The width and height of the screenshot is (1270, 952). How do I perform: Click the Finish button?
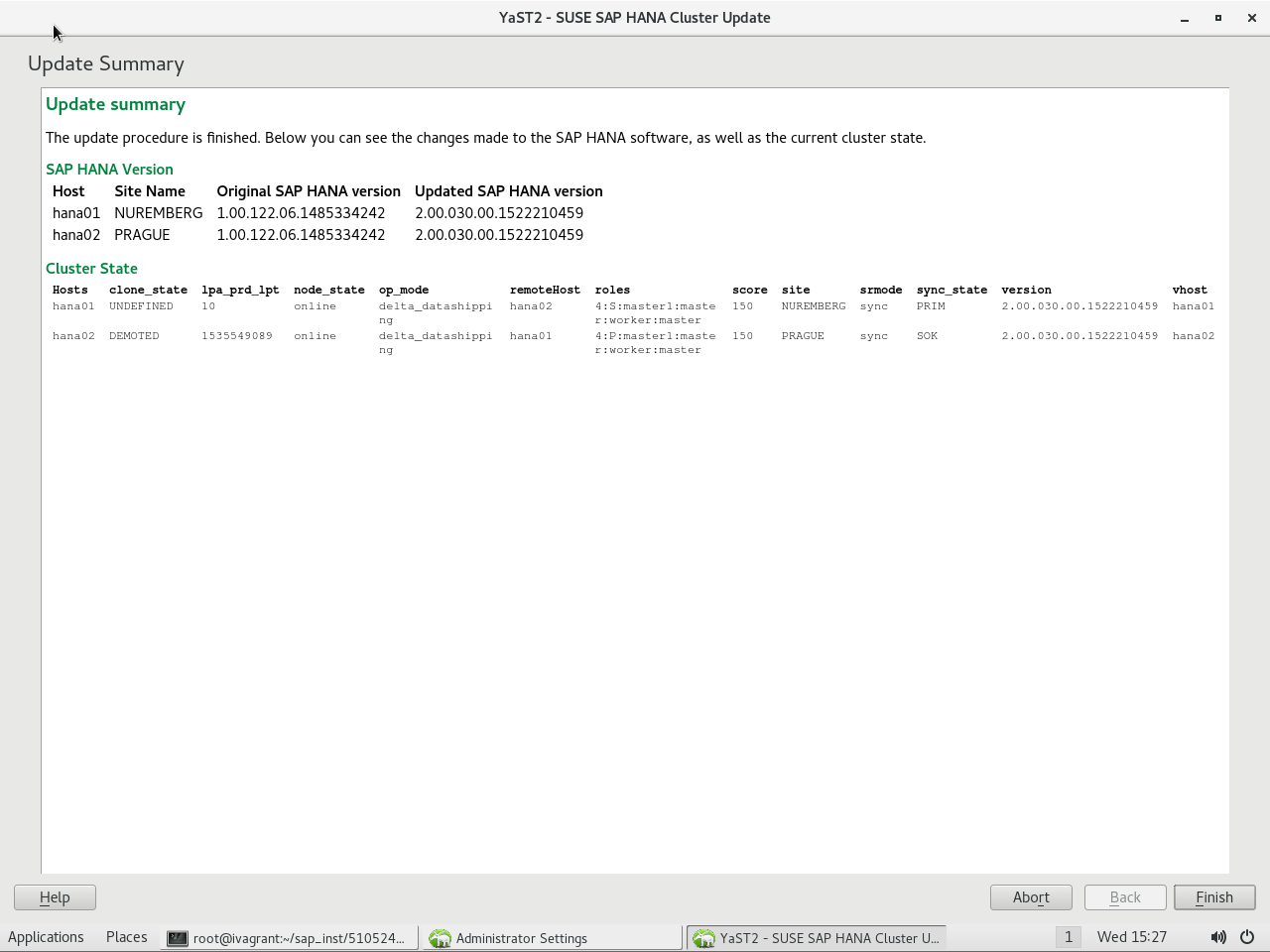(1214, 897)
